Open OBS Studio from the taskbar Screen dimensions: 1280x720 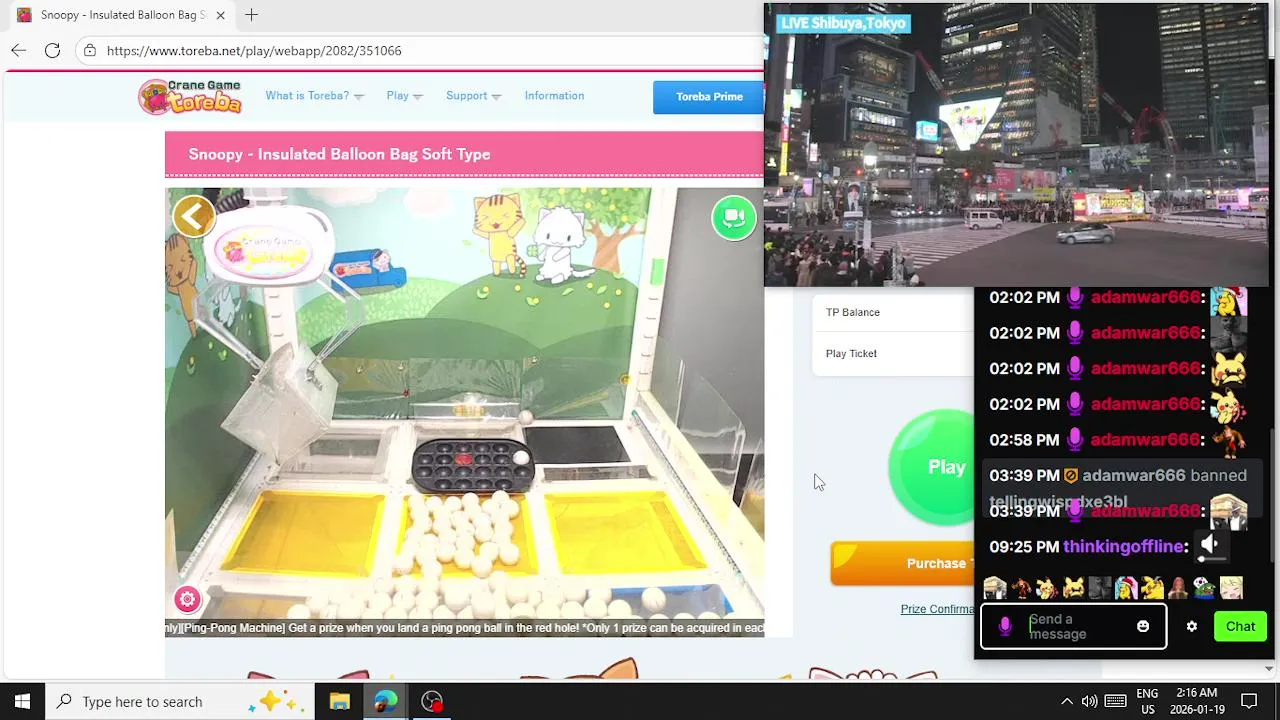pyautogui.click(x=431, y=701)
